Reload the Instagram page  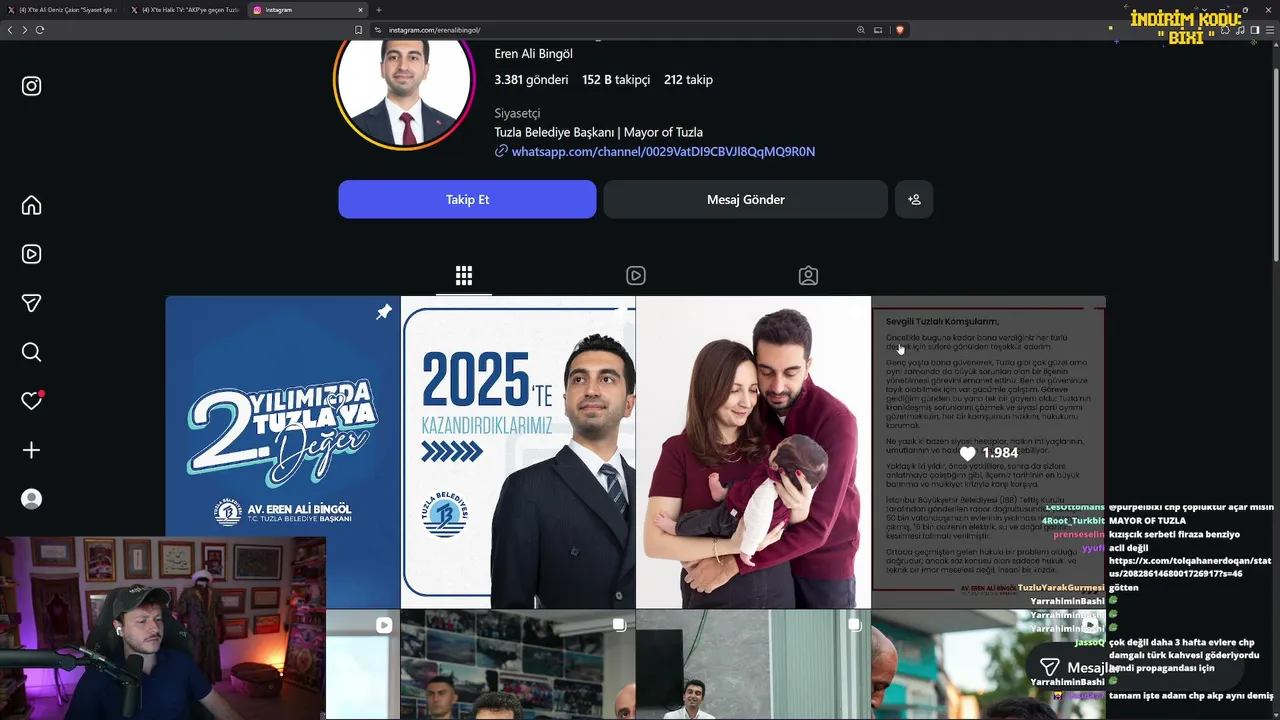pyautogui.click(x=40, y=30)
